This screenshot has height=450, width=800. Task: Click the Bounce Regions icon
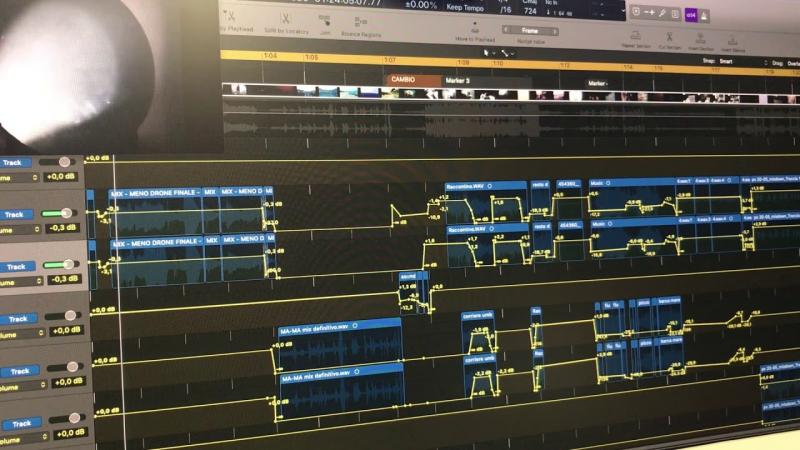coord(362,18)
